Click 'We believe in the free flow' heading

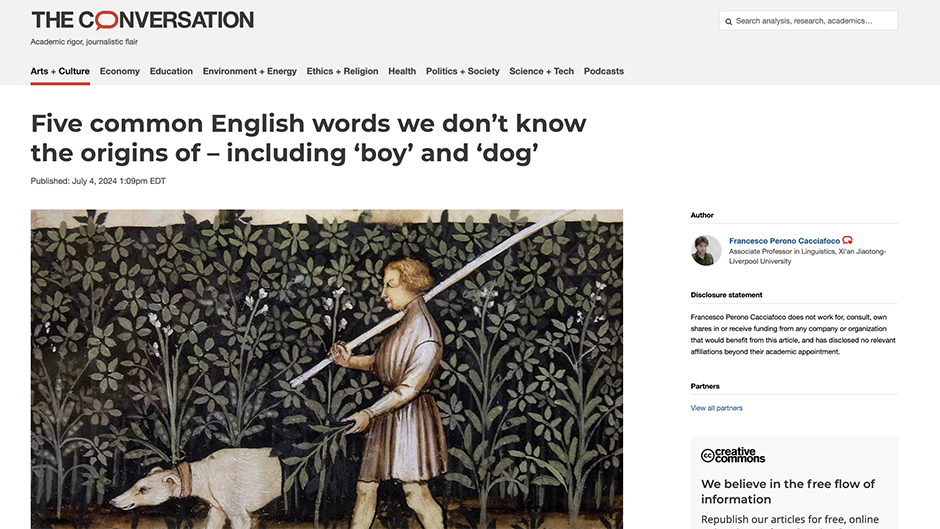click(788, 491)
